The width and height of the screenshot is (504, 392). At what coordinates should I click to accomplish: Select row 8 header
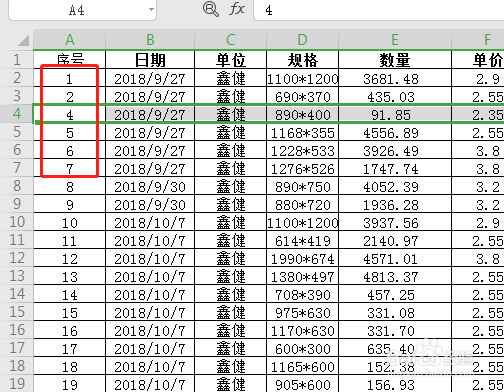(x=17, y=186)
